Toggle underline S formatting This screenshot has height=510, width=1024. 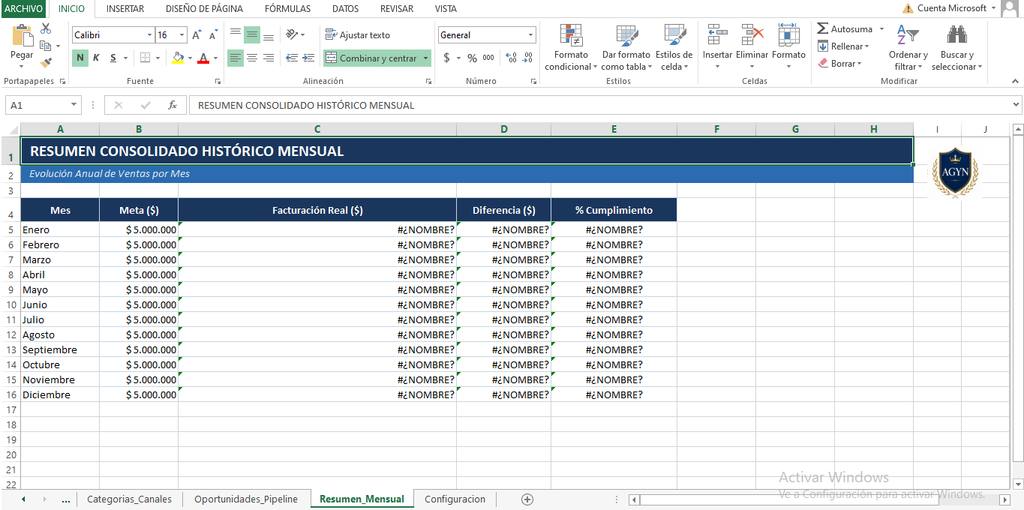(114, 58)
